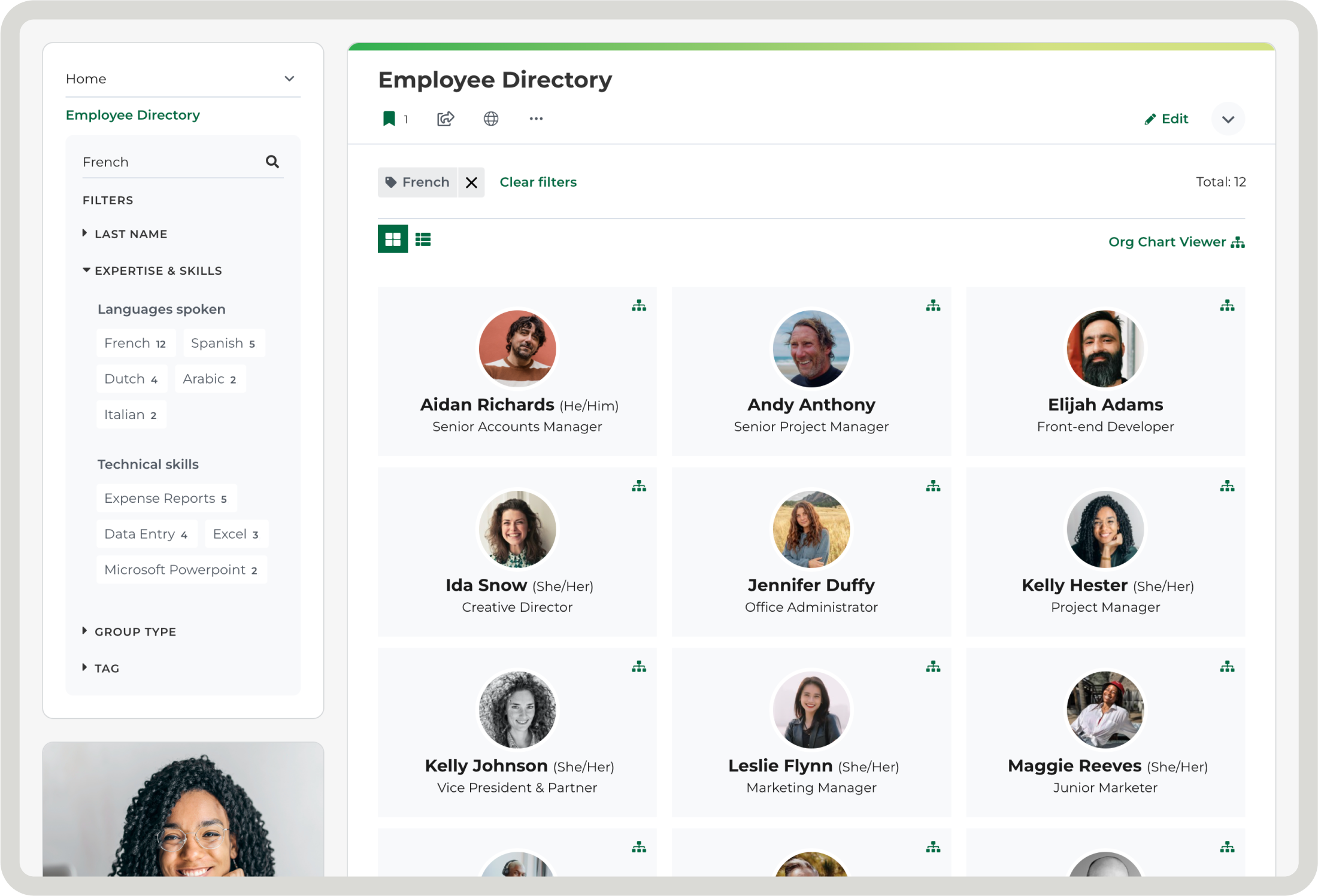This screenshot has width=1318, height=896.
Task: Open Aidan Richards profile photo
Action: [x=517, y=348]
